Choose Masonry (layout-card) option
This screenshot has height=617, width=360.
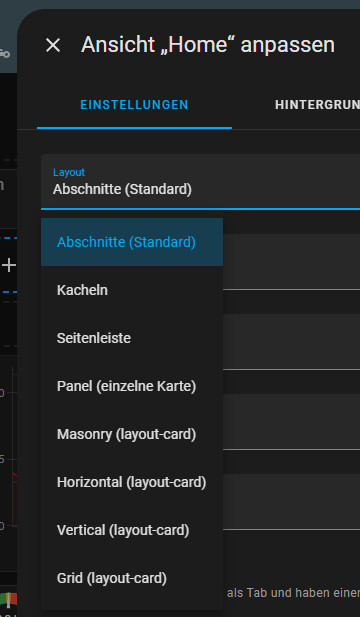click(x=132, y=434)
